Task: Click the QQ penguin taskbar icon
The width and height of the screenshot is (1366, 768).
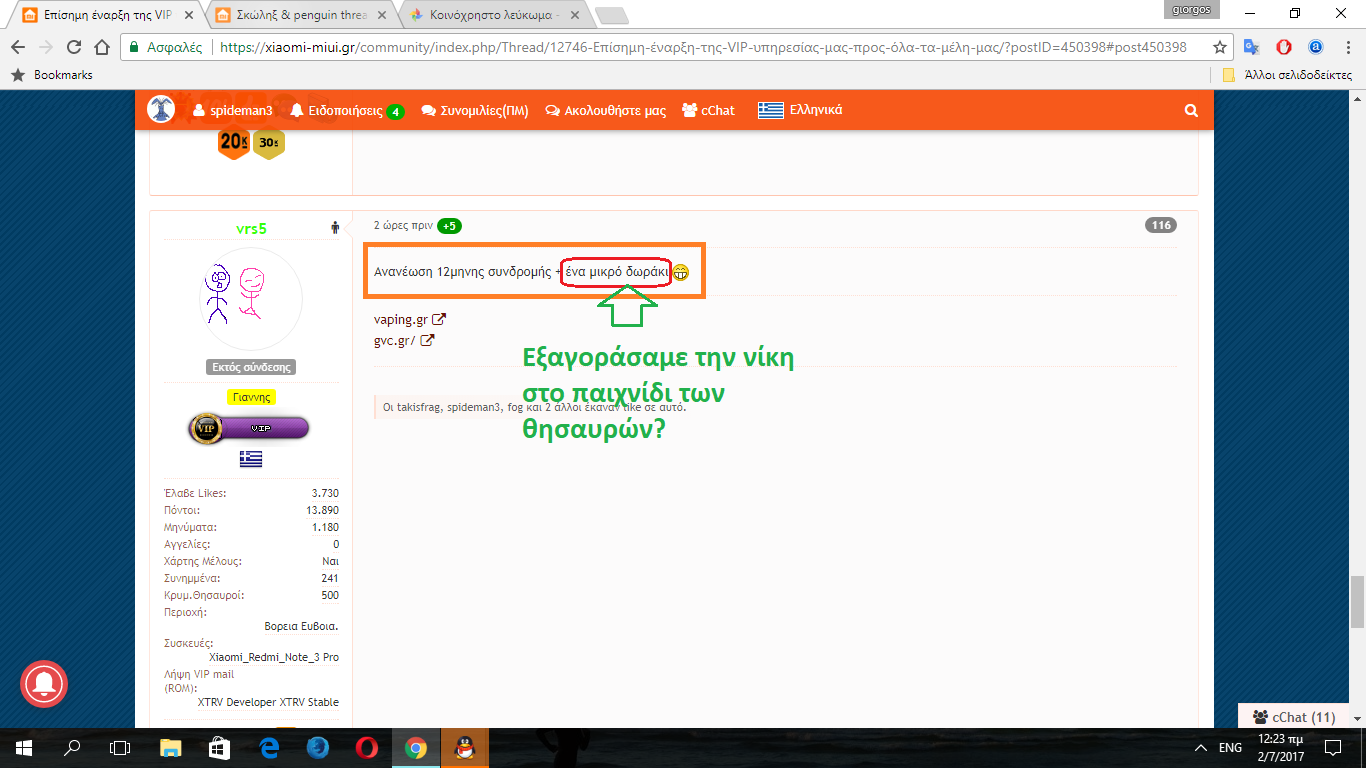Action: pyautogui.click(x=465, y=747)
